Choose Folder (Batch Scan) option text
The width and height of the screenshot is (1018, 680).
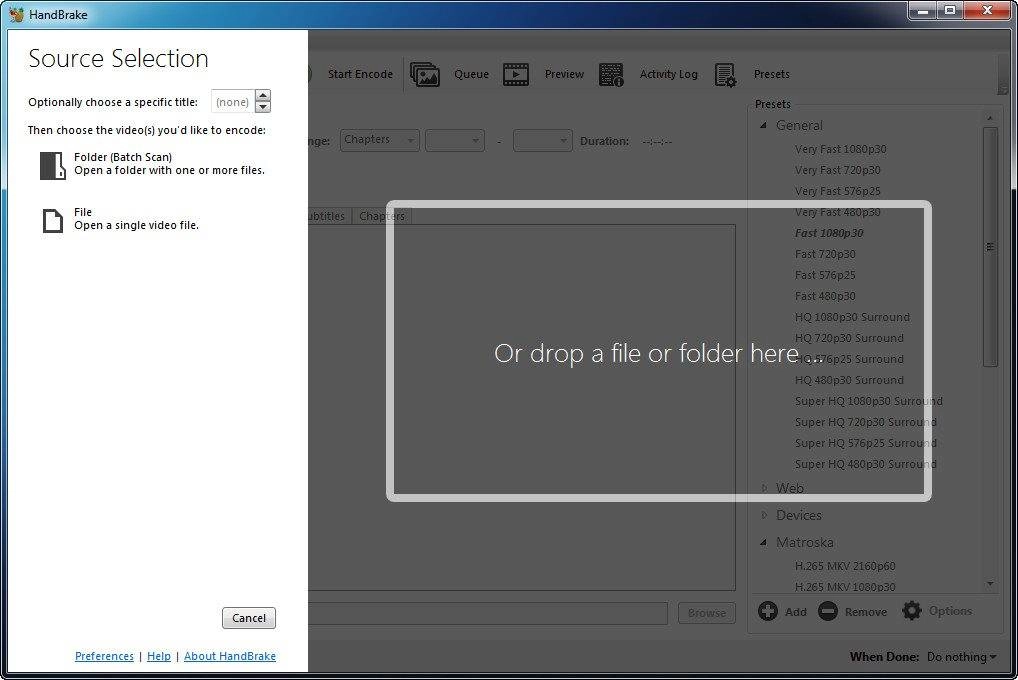coord(169,164)
